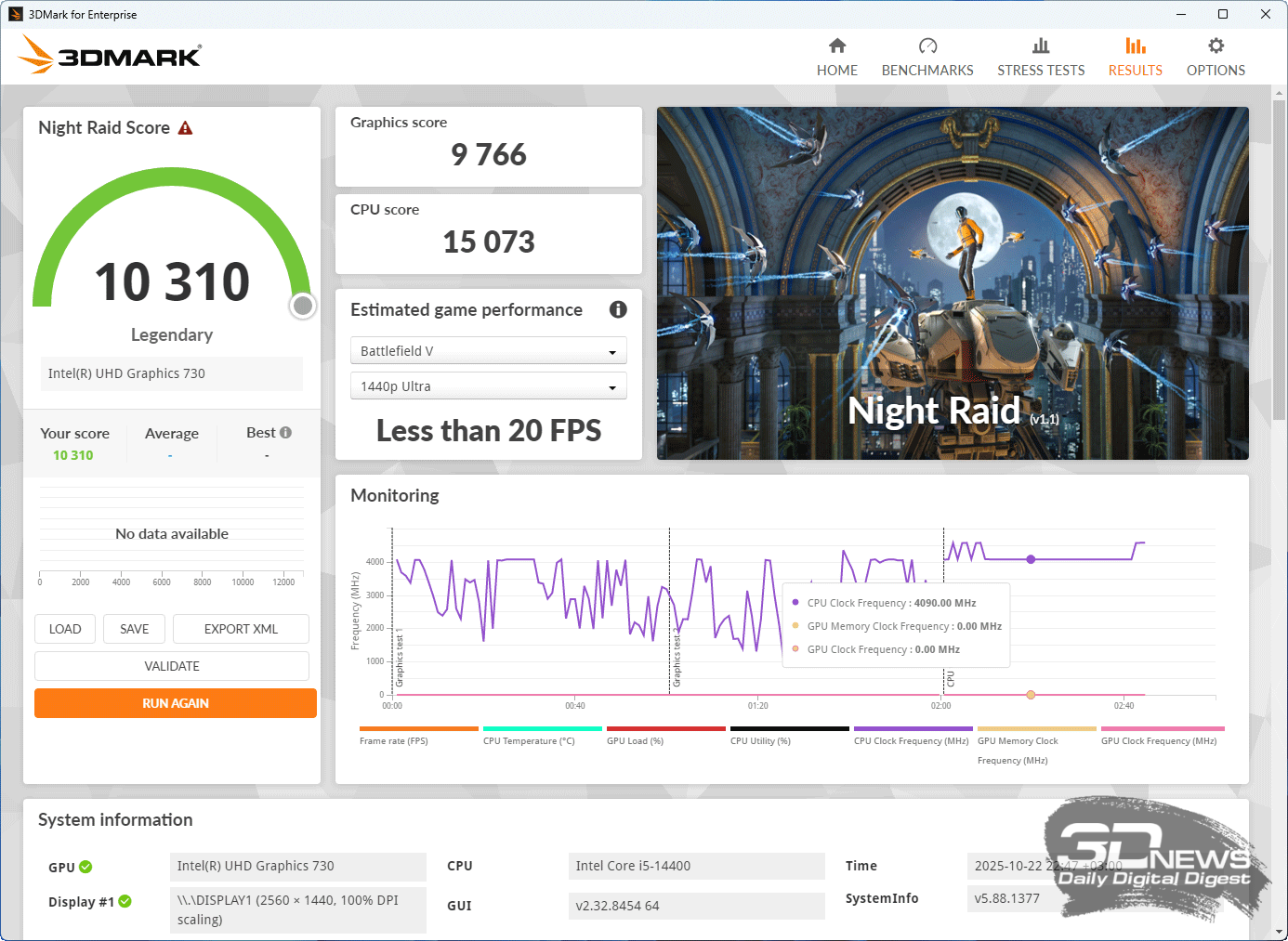Open the Stress Tests icon
Screen dimensions: 1288x941
click(x=1041, y=46)
